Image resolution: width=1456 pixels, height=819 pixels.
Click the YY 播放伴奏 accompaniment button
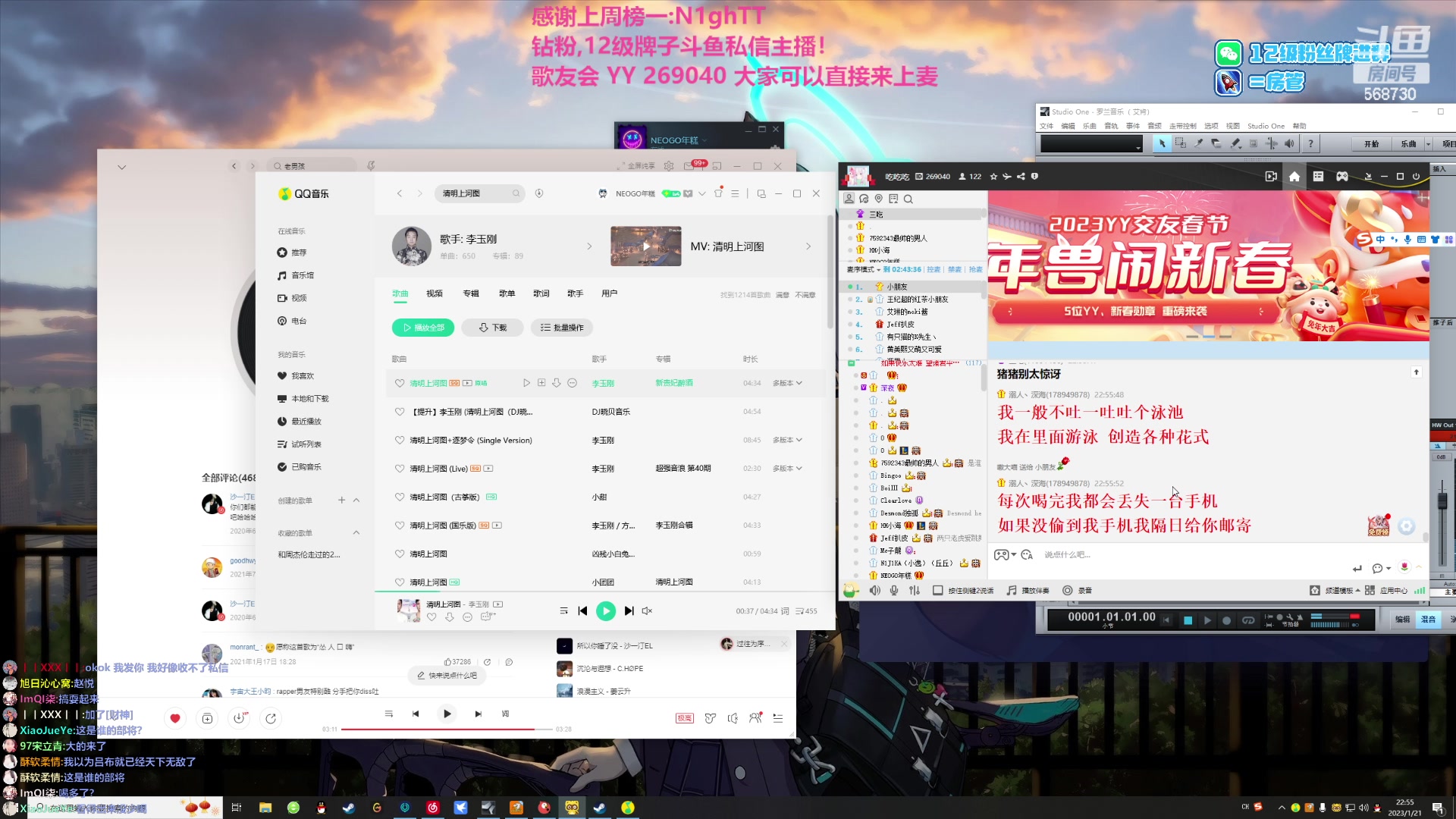(1028, 591)
